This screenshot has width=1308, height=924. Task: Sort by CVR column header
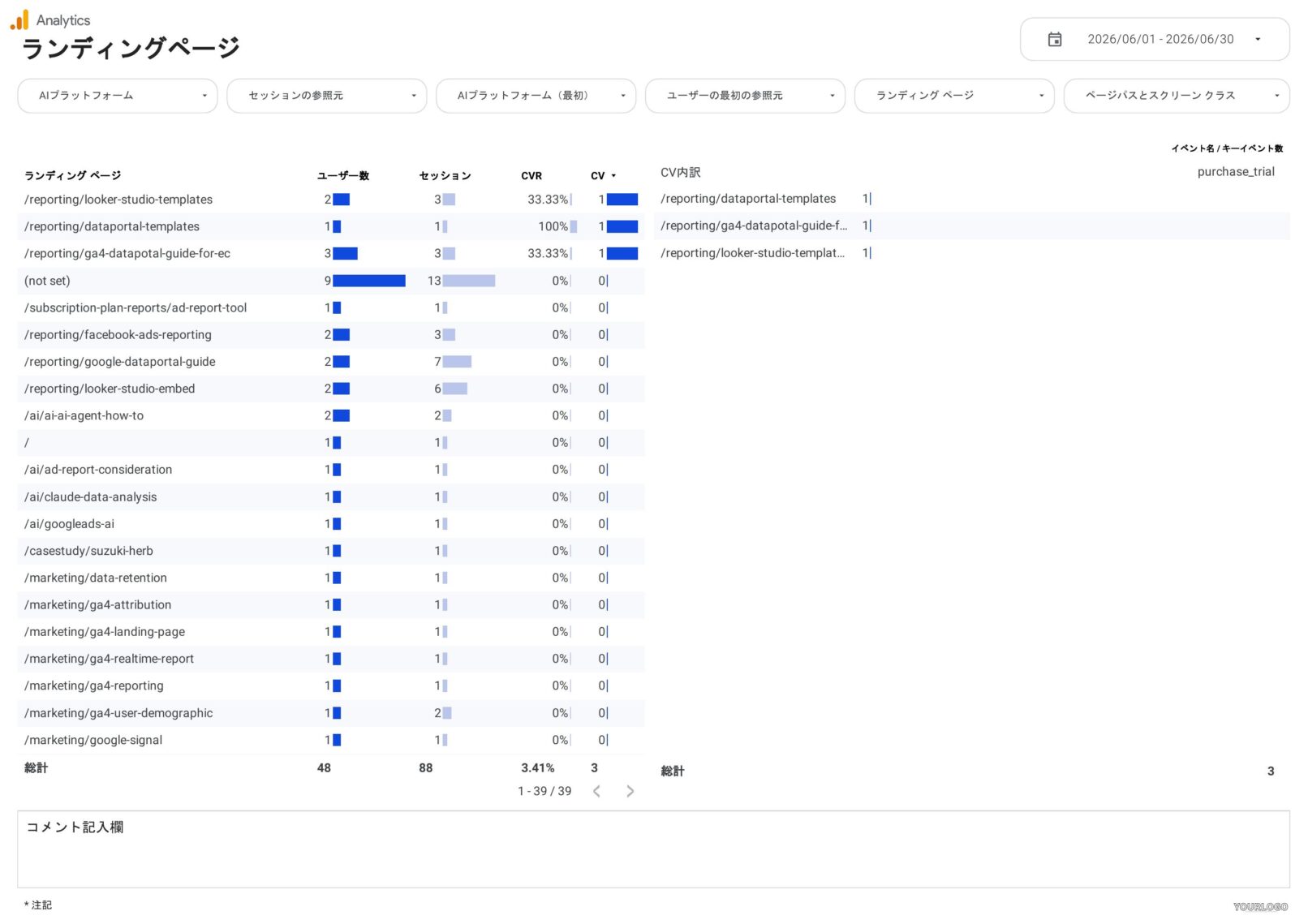point(531,176)
